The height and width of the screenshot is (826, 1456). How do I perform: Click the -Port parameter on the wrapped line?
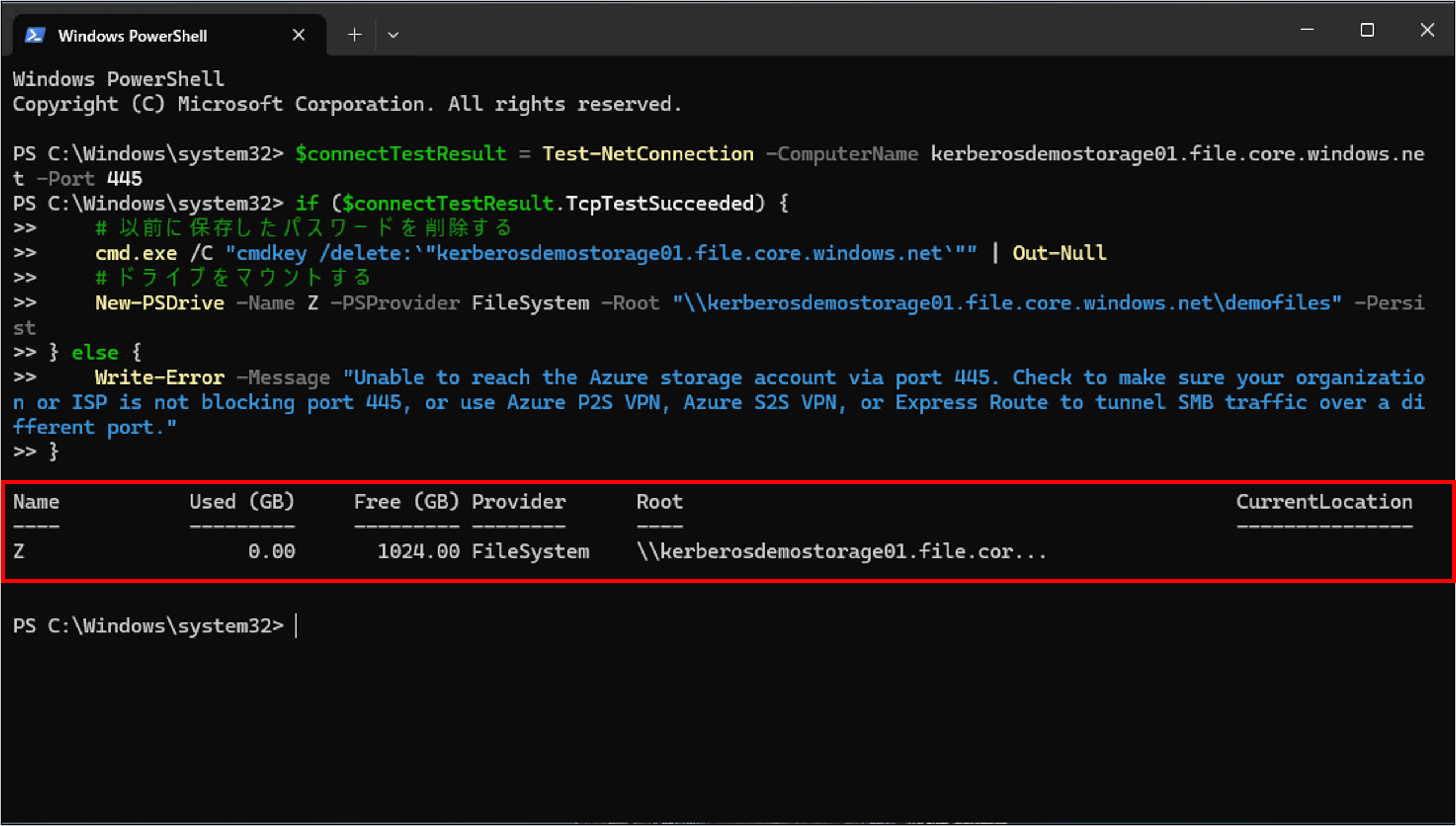point(66,179)
